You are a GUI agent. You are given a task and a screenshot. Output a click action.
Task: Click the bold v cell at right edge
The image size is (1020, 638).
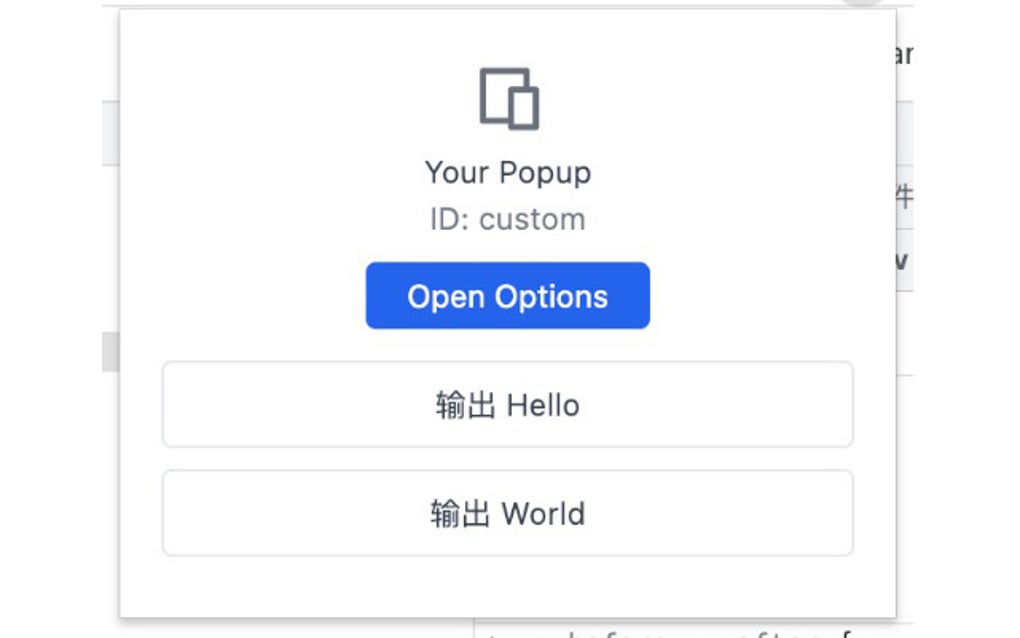(903, 260)
